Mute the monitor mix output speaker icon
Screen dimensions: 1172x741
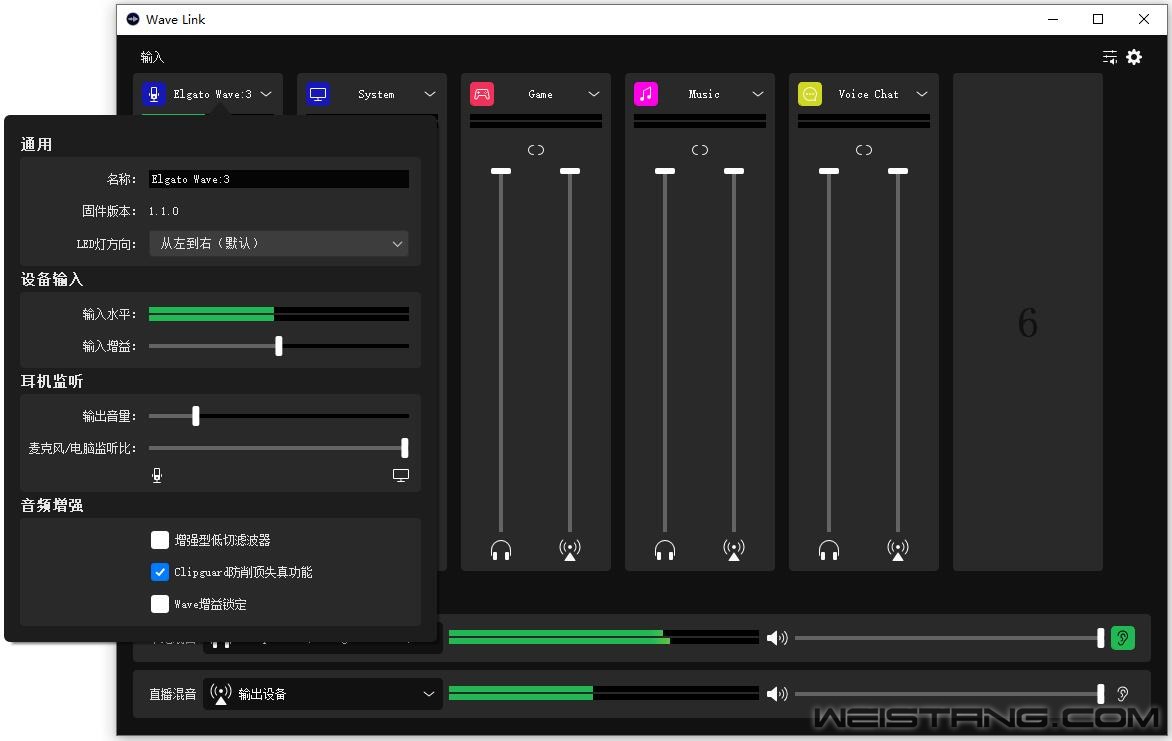coord(777,638)
